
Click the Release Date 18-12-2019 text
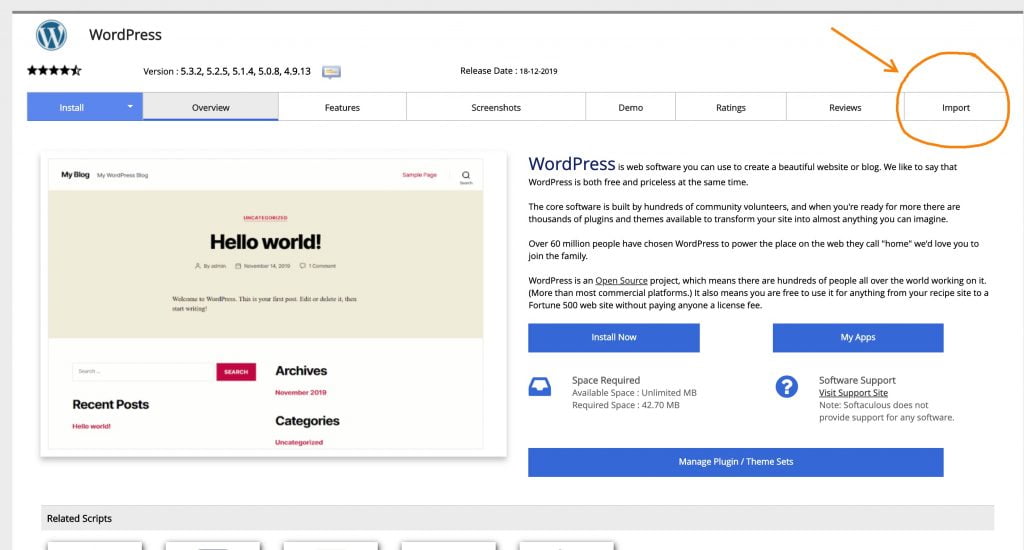point(508,71)
